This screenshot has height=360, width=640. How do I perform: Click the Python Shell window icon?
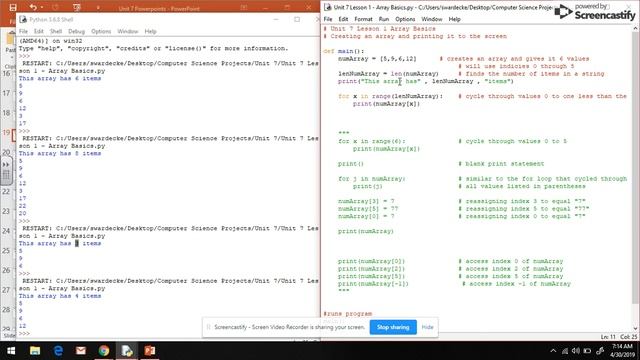(x=23, y=19)
